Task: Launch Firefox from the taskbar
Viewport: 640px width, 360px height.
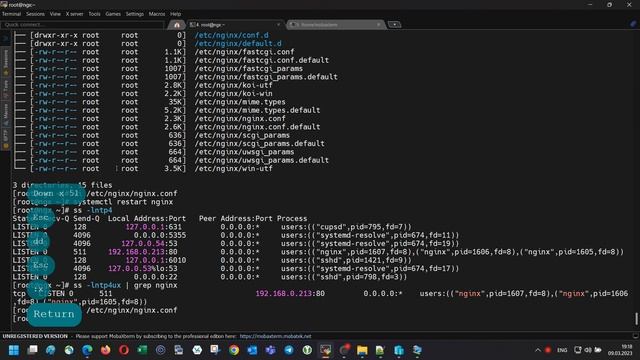Action: tap(105, 350)
